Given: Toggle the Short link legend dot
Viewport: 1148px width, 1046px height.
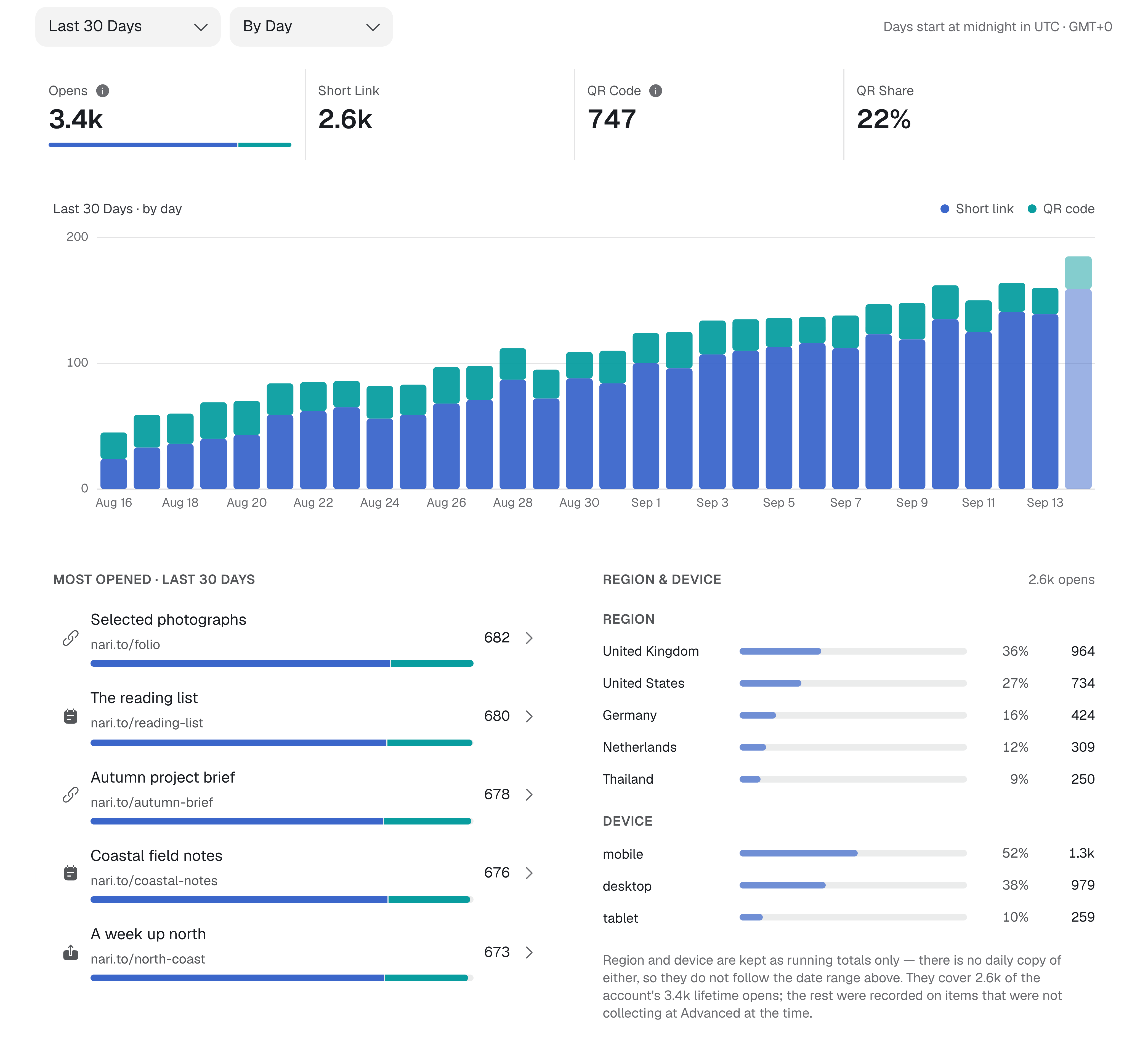Looking at the screenshot, I should tap(945, 209).
